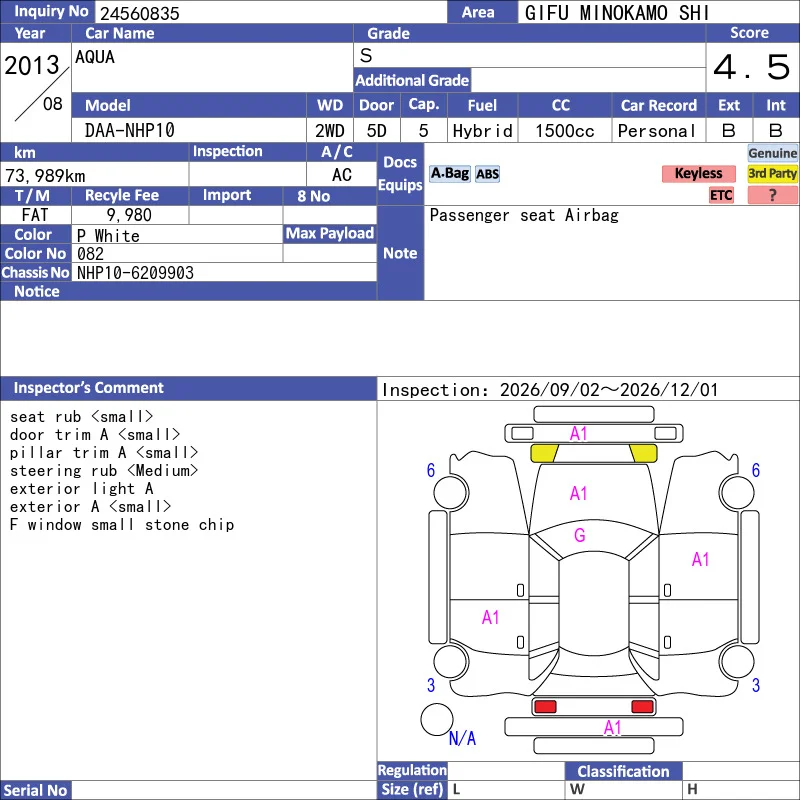Viewport: 800px width, 800px height.
Task: Select the A1 mark on hood
Action: 579,493
